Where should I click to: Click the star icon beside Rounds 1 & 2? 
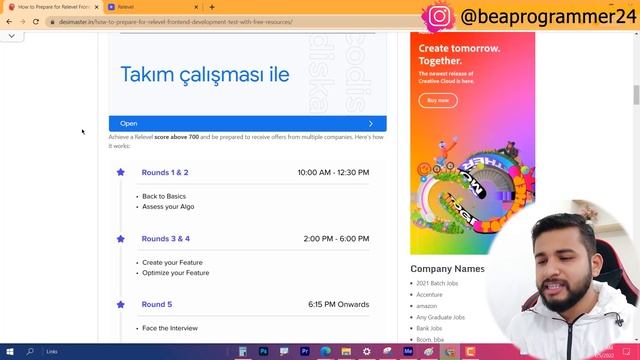pyautogui.click(x=120, y=172)
